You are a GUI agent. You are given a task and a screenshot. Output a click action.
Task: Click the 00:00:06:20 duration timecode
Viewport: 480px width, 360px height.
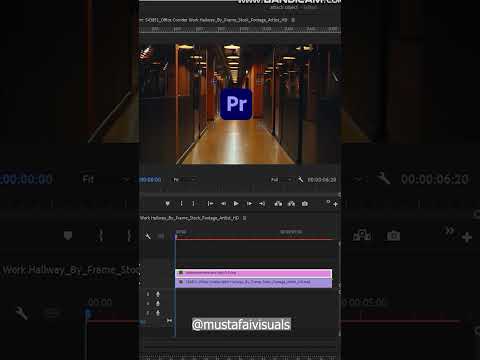pyautogui.click(x=321, y=180)
